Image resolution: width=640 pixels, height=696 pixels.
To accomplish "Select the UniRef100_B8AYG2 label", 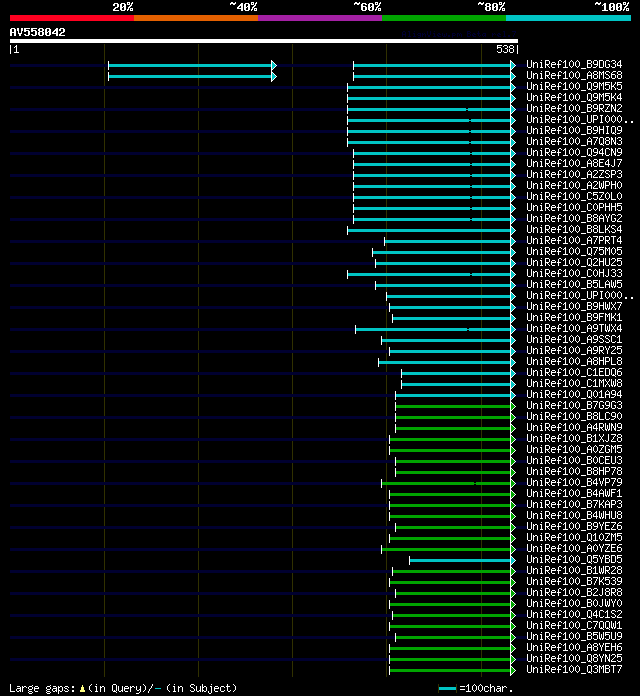I will (574, 218).
